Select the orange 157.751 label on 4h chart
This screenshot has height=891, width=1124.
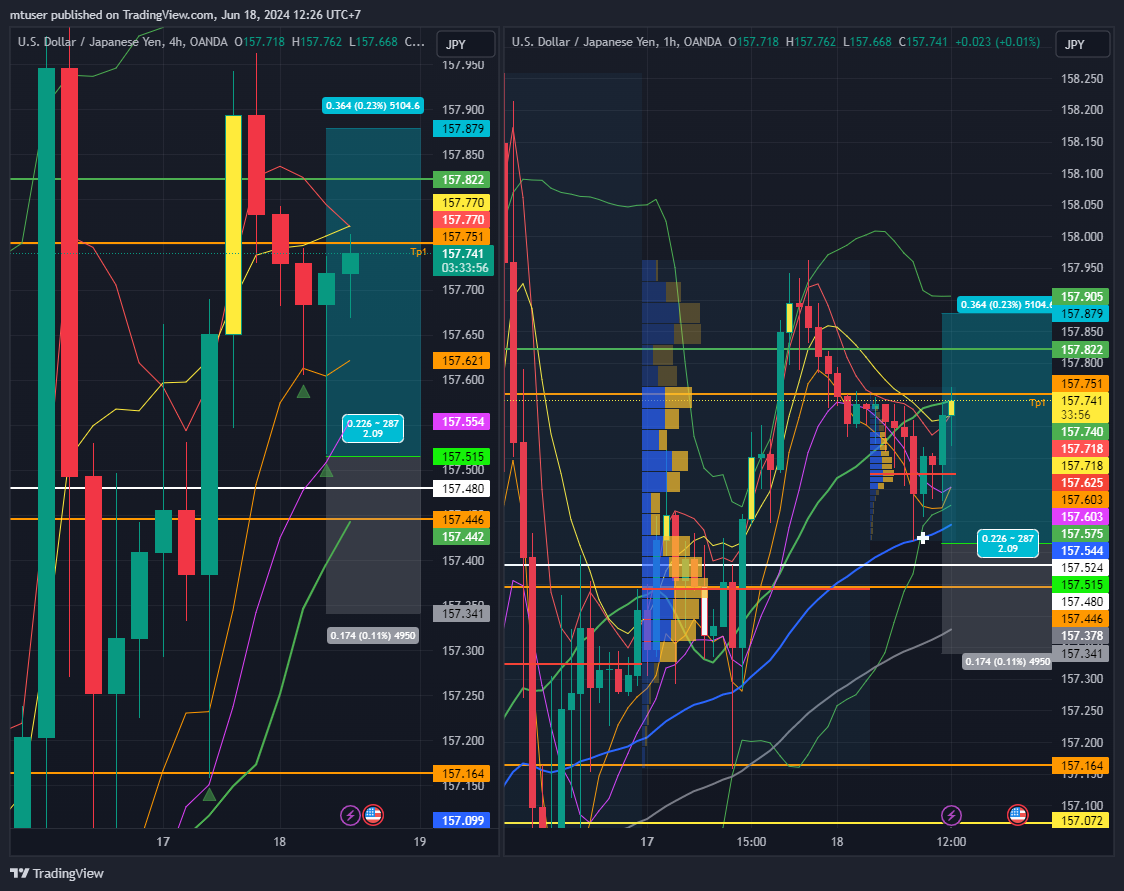coord(462,237)
